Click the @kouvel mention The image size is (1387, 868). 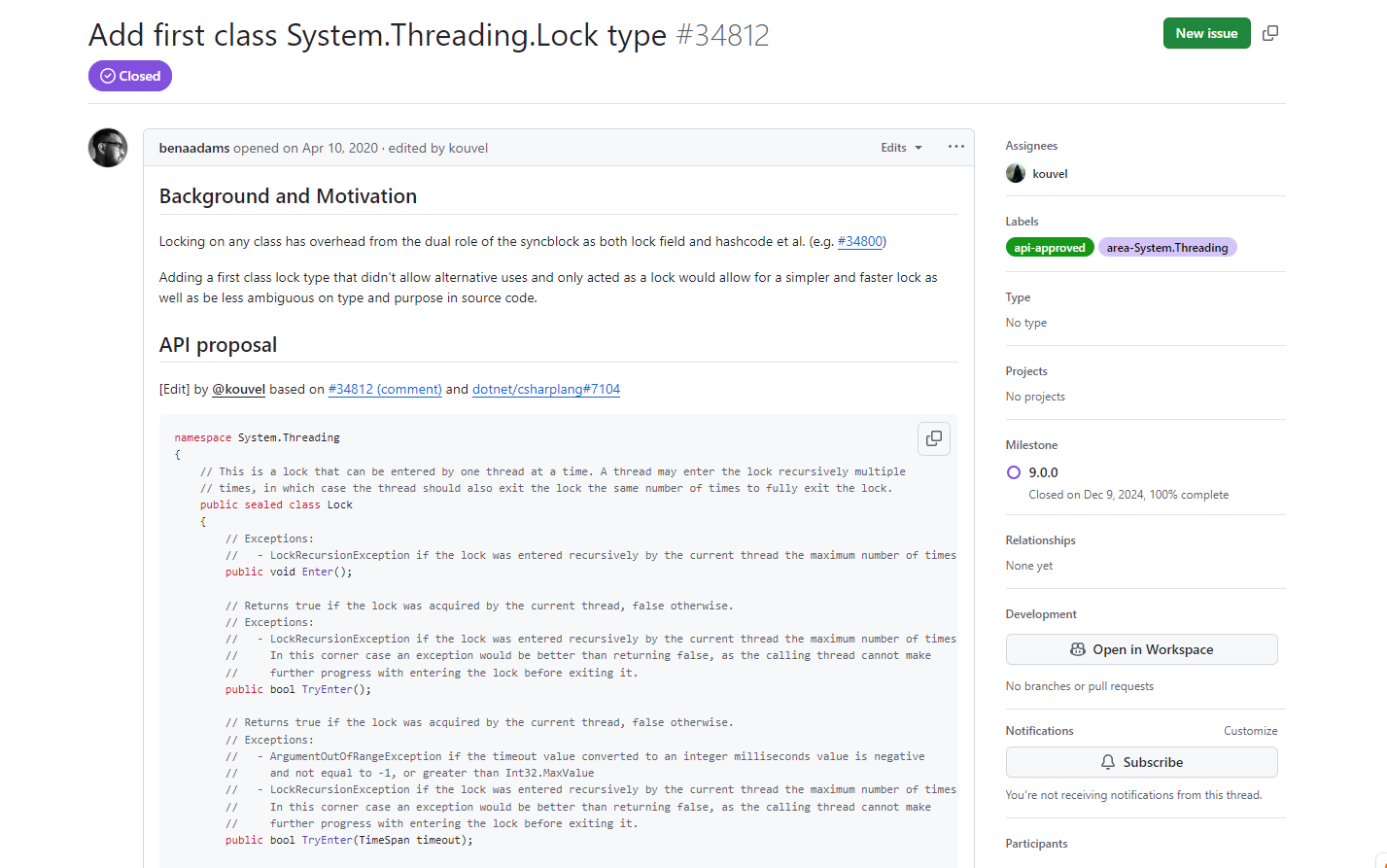point(238,389)
